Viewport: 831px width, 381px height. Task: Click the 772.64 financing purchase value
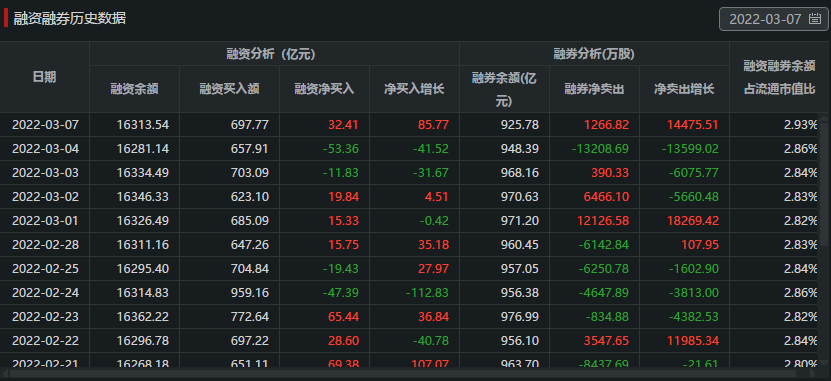250,317
